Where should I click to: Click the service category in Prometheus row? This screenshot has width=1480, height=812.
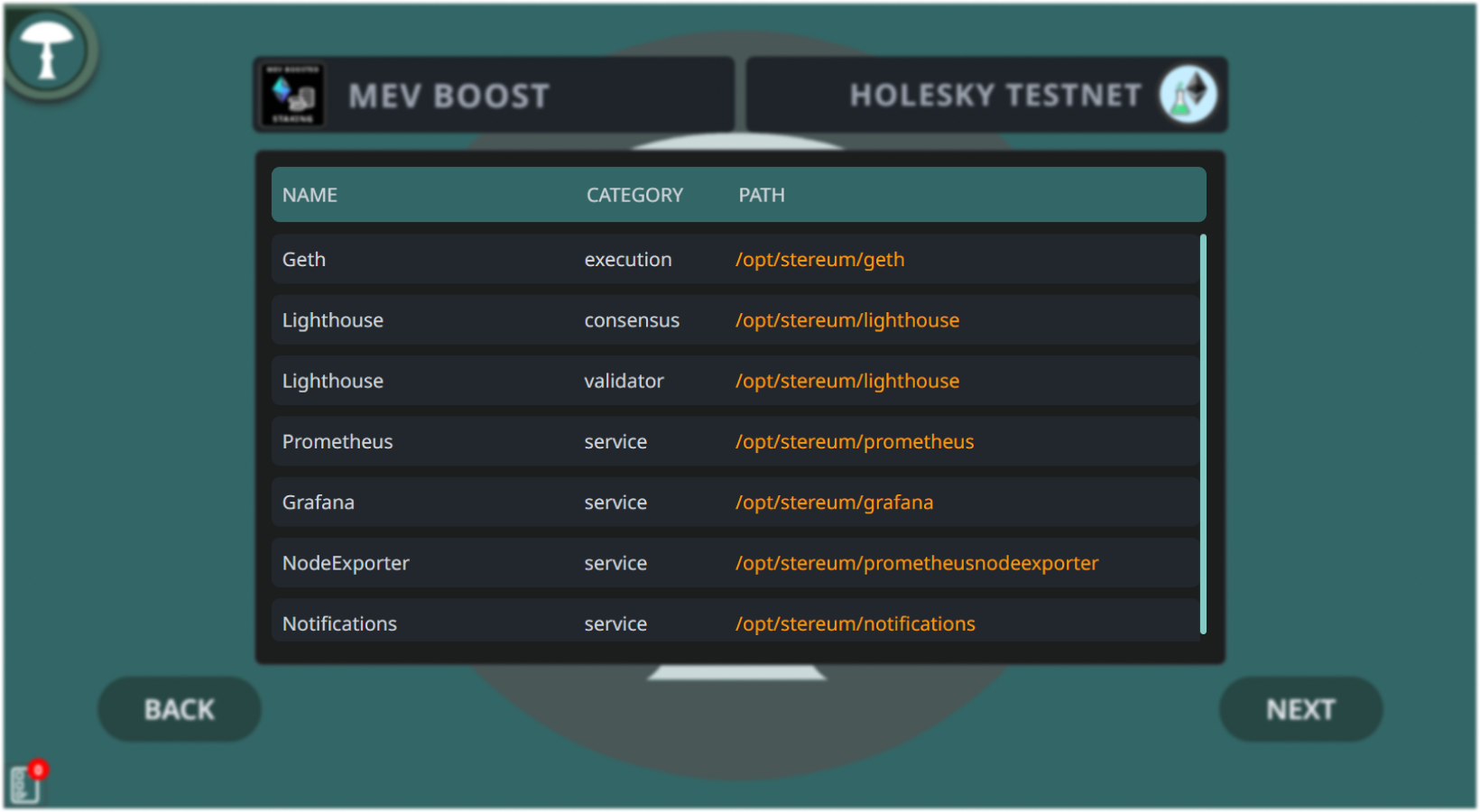pyautogui.click(x=615, y=442)
